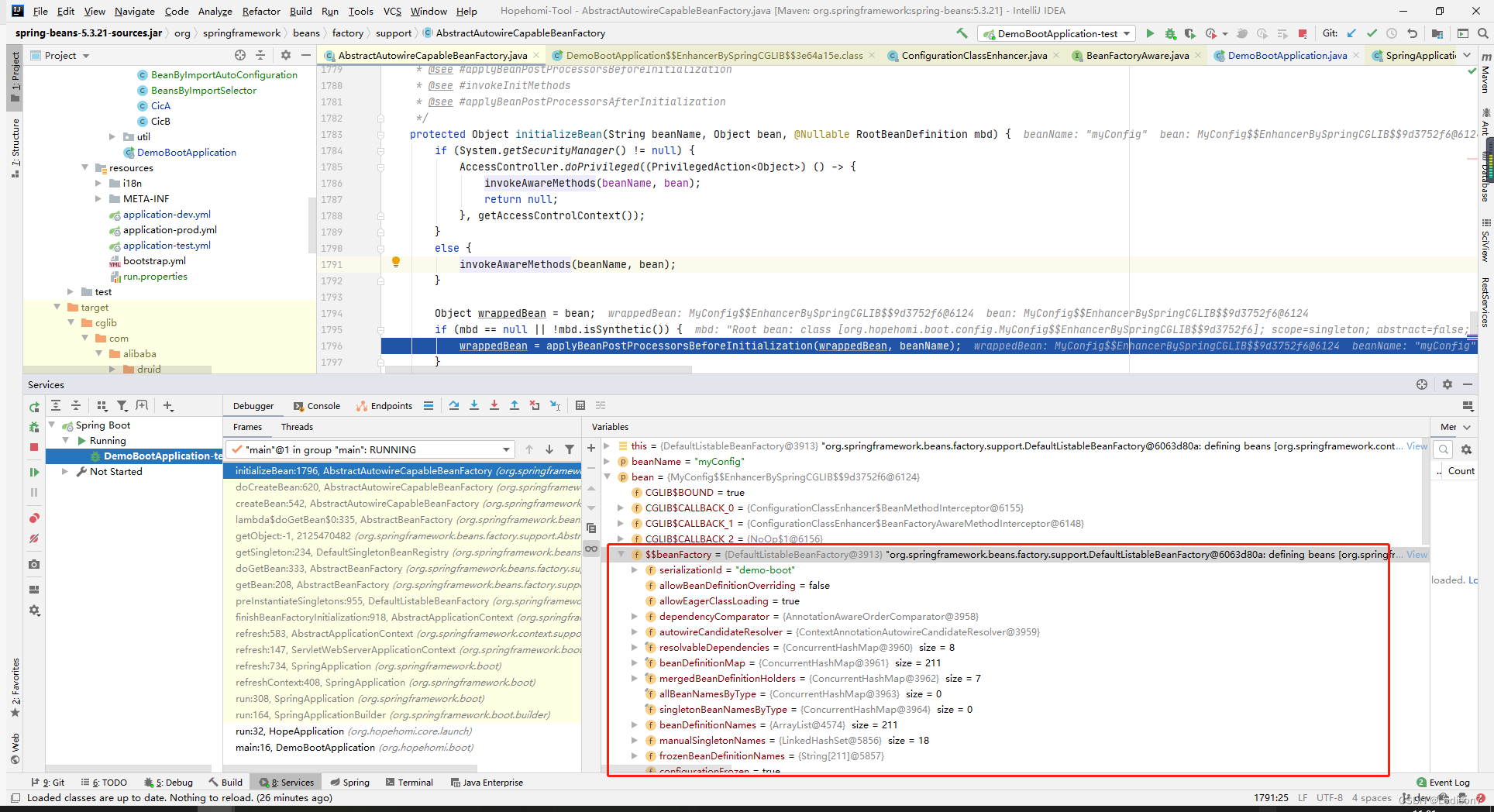This screenshot has height=812, width=1494.
Task: Open the Terminal tool window button
Action: pyautogui.click(x=409, y=783)
